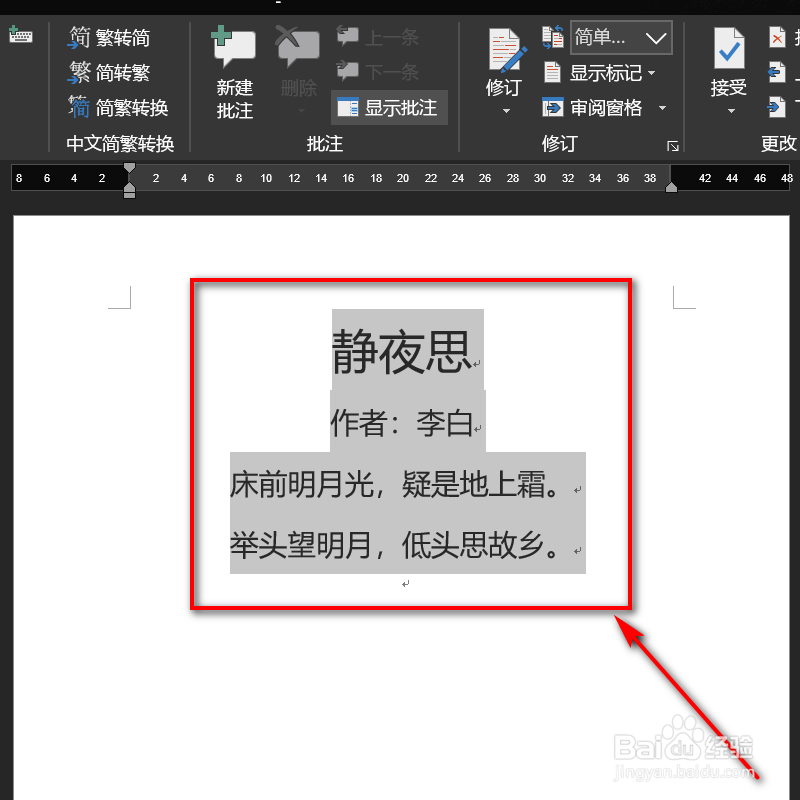800x800 pixels.
Task: Click the 新建批注 new comment icon
Action: click(x=233, y=45)
